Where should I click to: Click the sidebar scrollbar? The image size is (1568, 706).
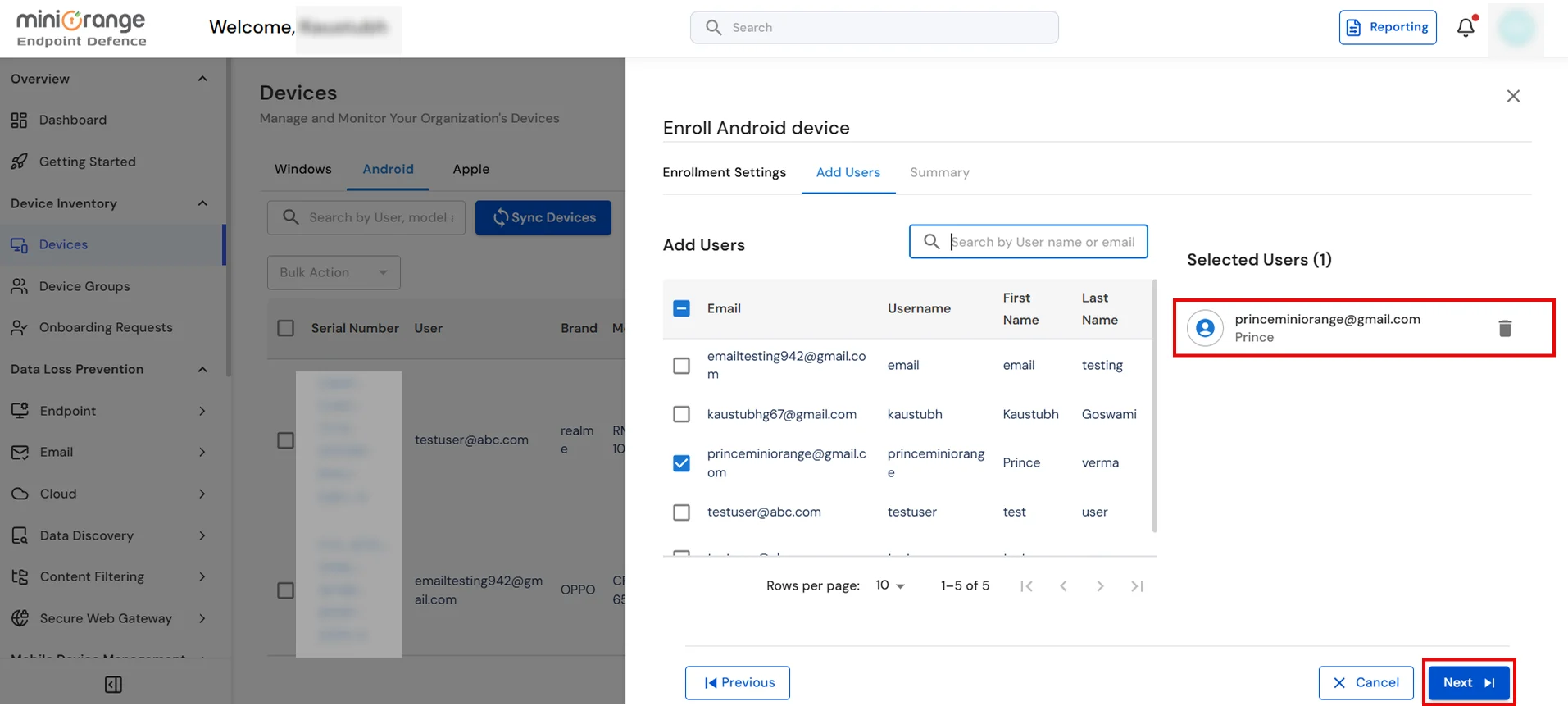[228, 217]
